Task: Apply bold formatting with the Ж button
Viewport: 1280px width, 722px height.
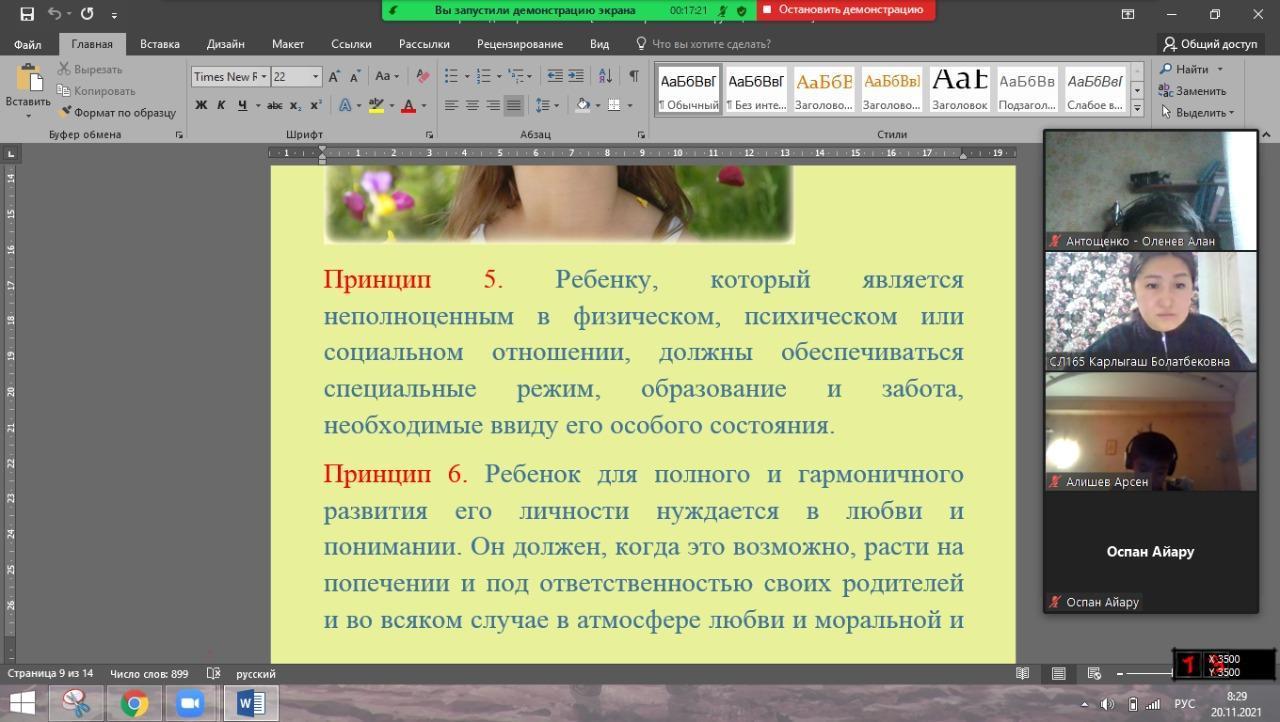Action: (201, 105)
